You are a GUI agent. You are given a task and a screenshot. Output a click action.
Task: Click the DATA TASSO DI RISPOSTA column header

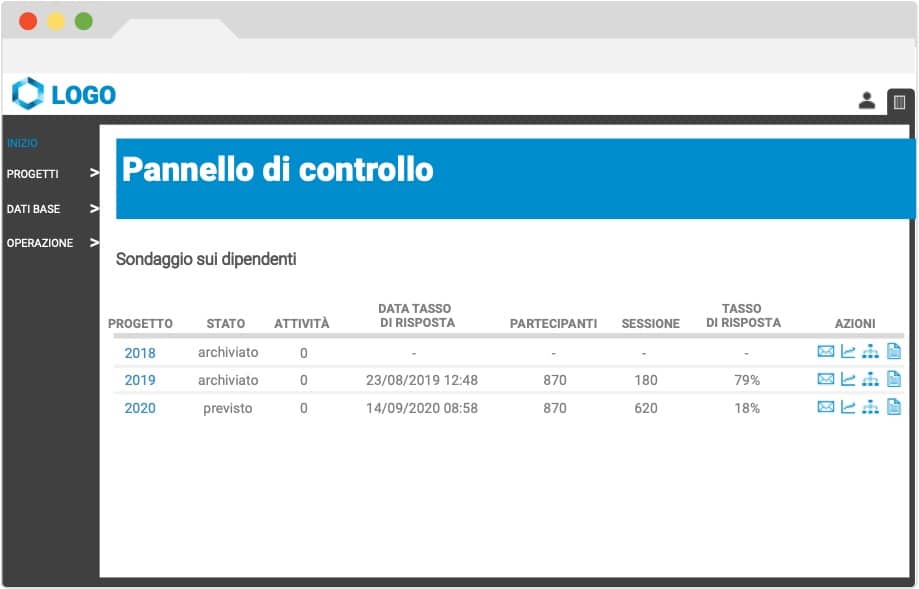416,315
